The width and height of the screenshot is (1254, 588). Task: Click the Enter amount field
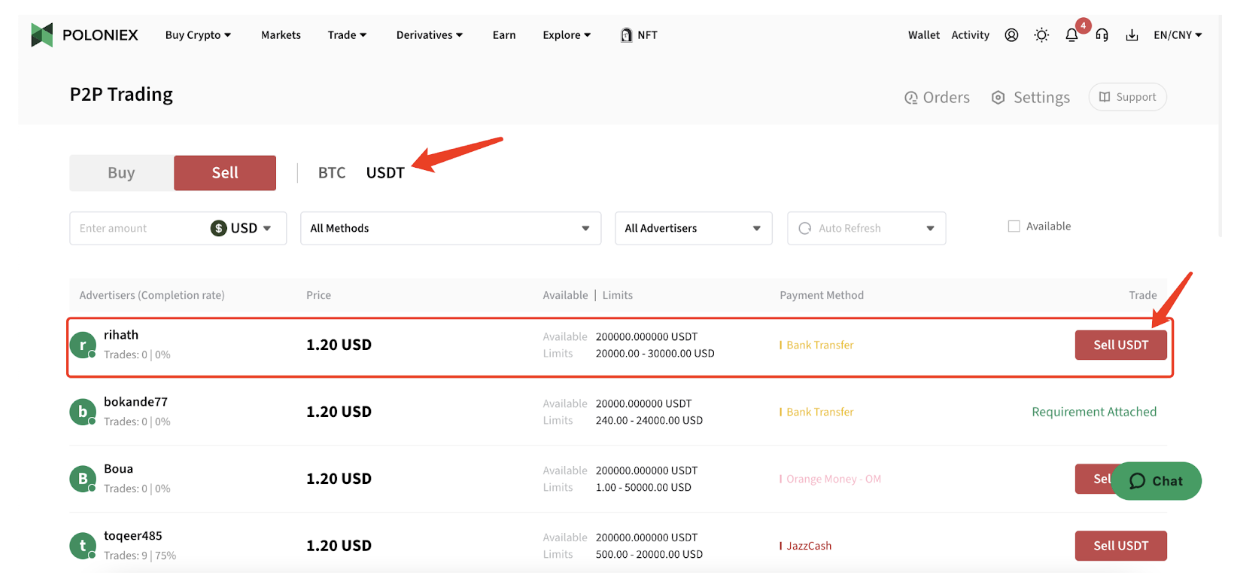pyautogui.click(x=140, y=228)
